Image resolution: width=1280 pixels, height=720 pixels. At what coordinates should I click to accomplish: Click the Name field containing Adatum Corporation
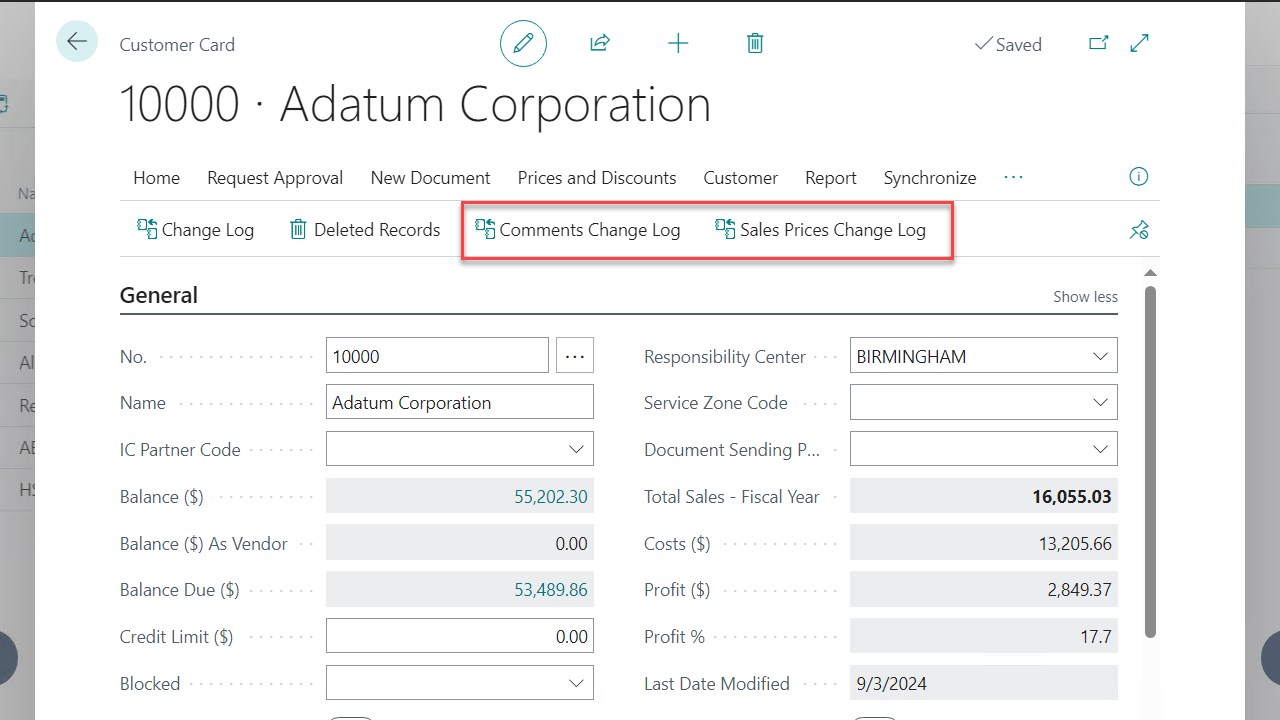459,402
